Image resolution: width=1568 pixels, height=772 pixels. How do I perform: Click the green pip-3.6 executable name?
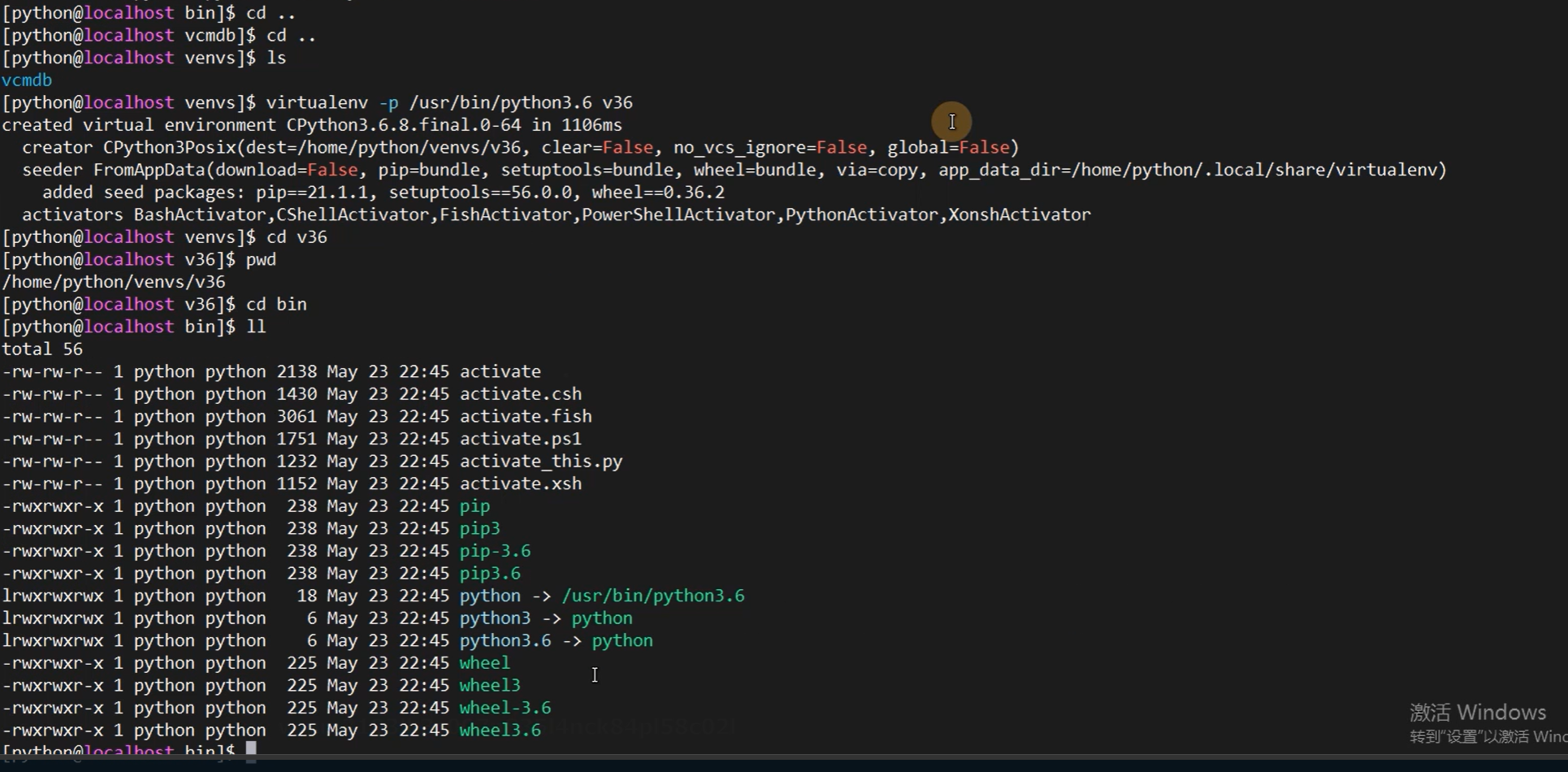(494, 551)
